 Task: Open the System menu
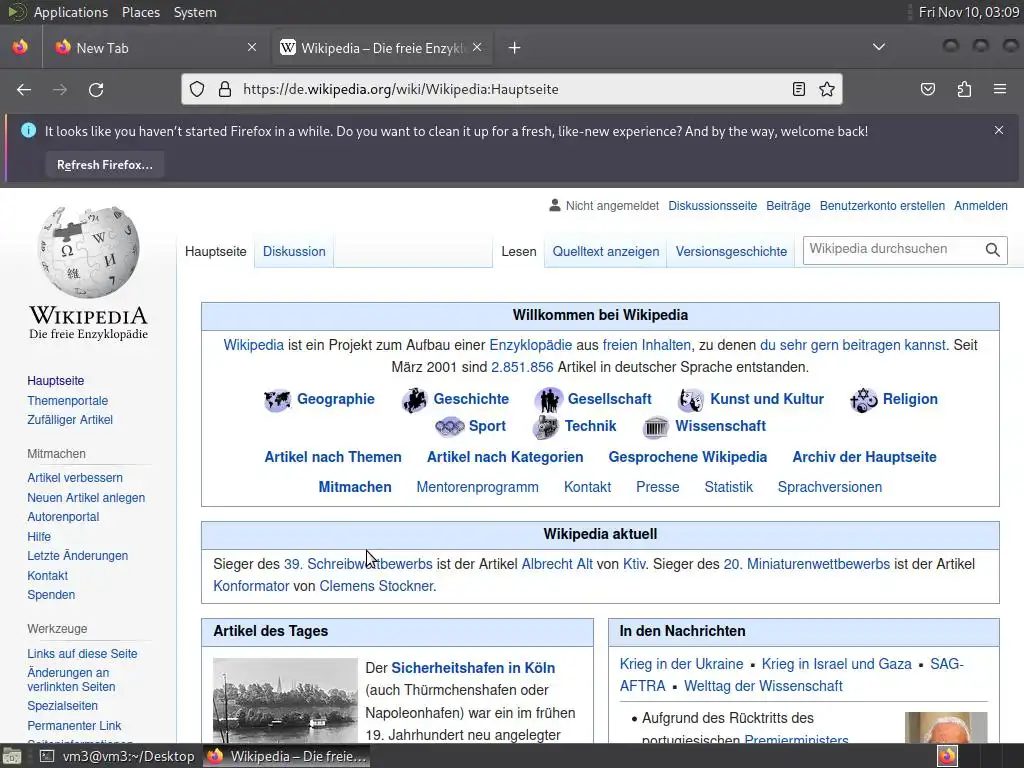[195, 12]
